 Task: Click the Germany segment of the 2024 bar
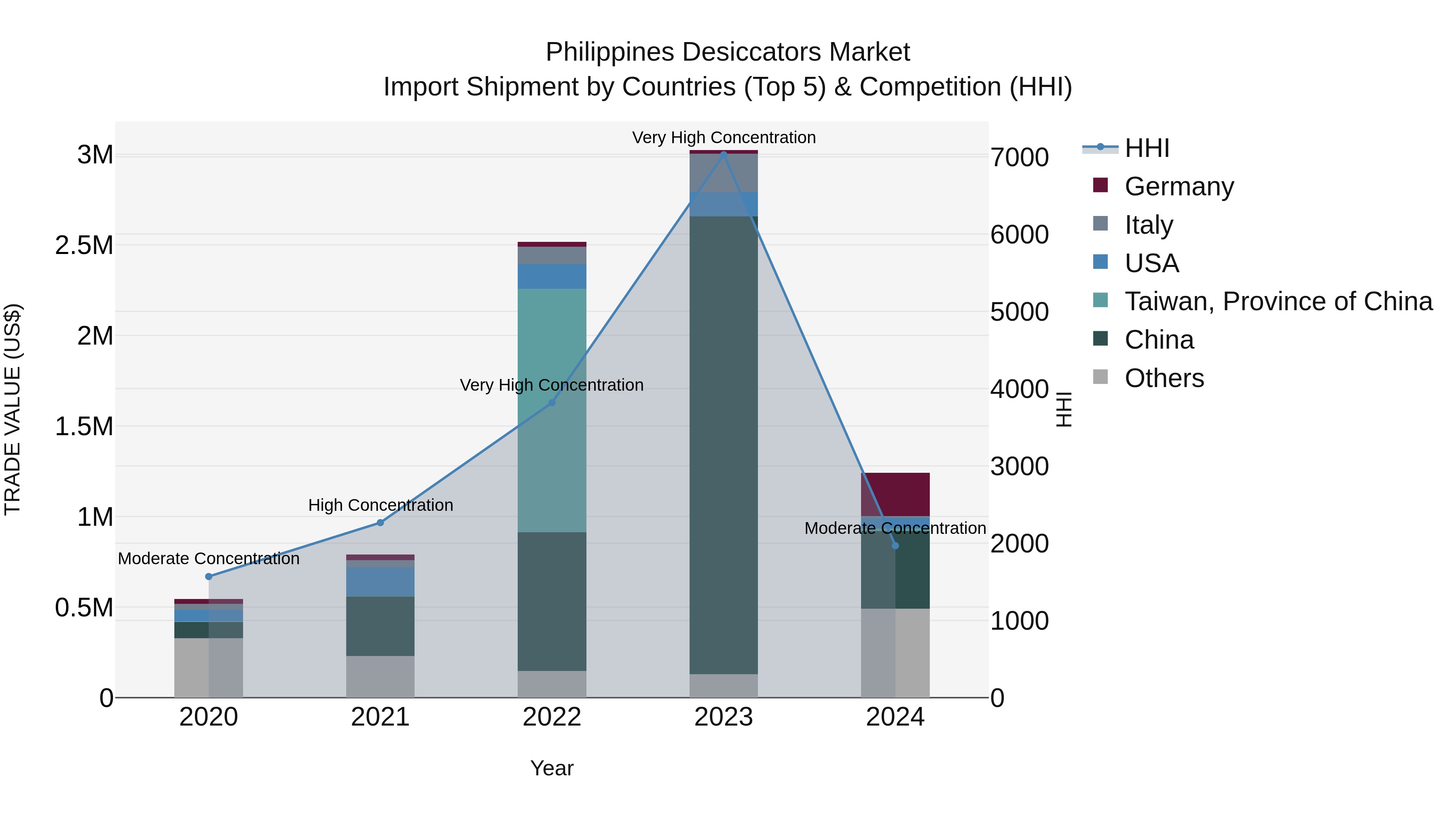pyautogui.click(x=895, y=495)
